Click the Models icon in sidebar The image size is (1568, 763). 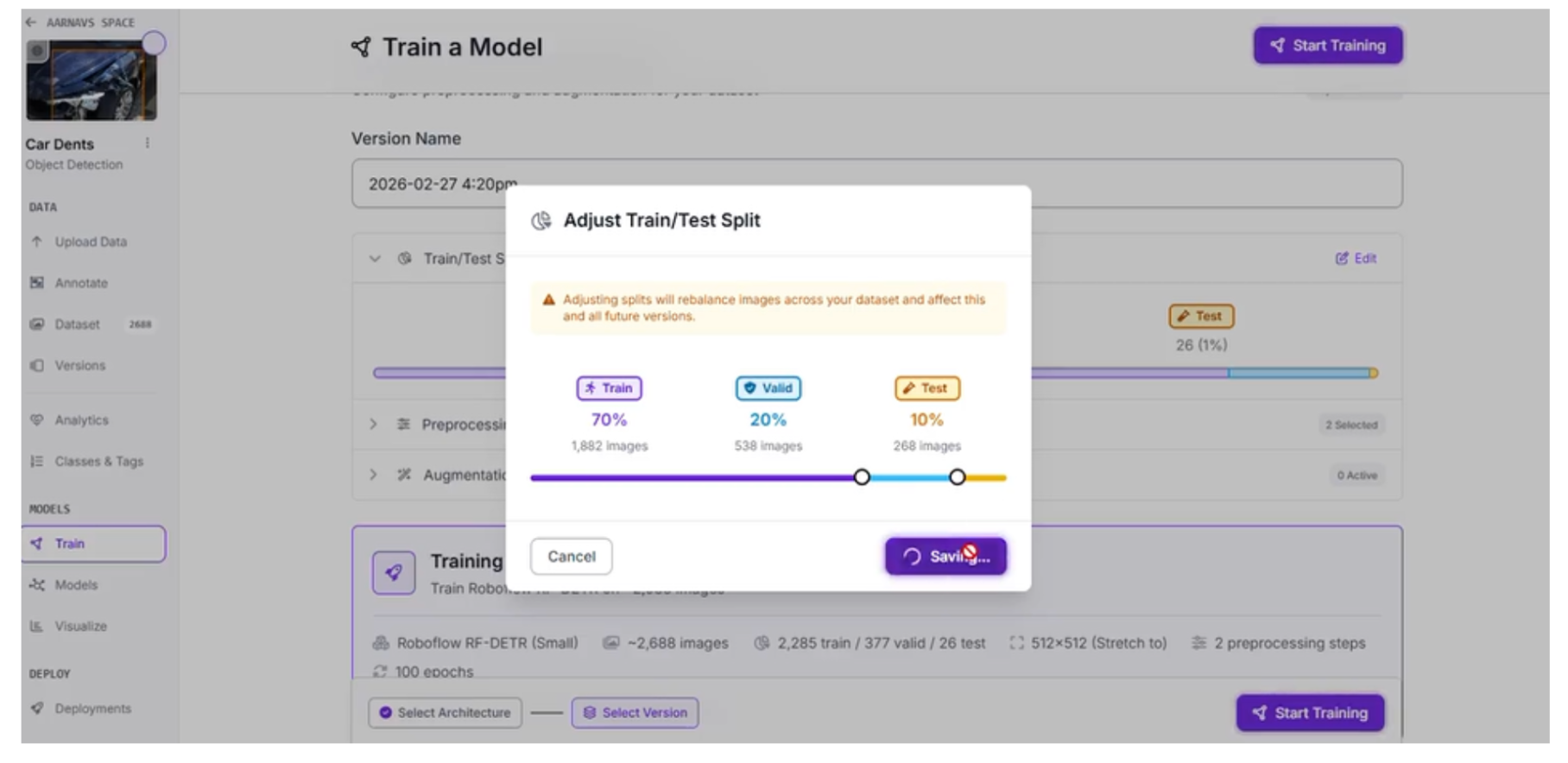(37, 585)
